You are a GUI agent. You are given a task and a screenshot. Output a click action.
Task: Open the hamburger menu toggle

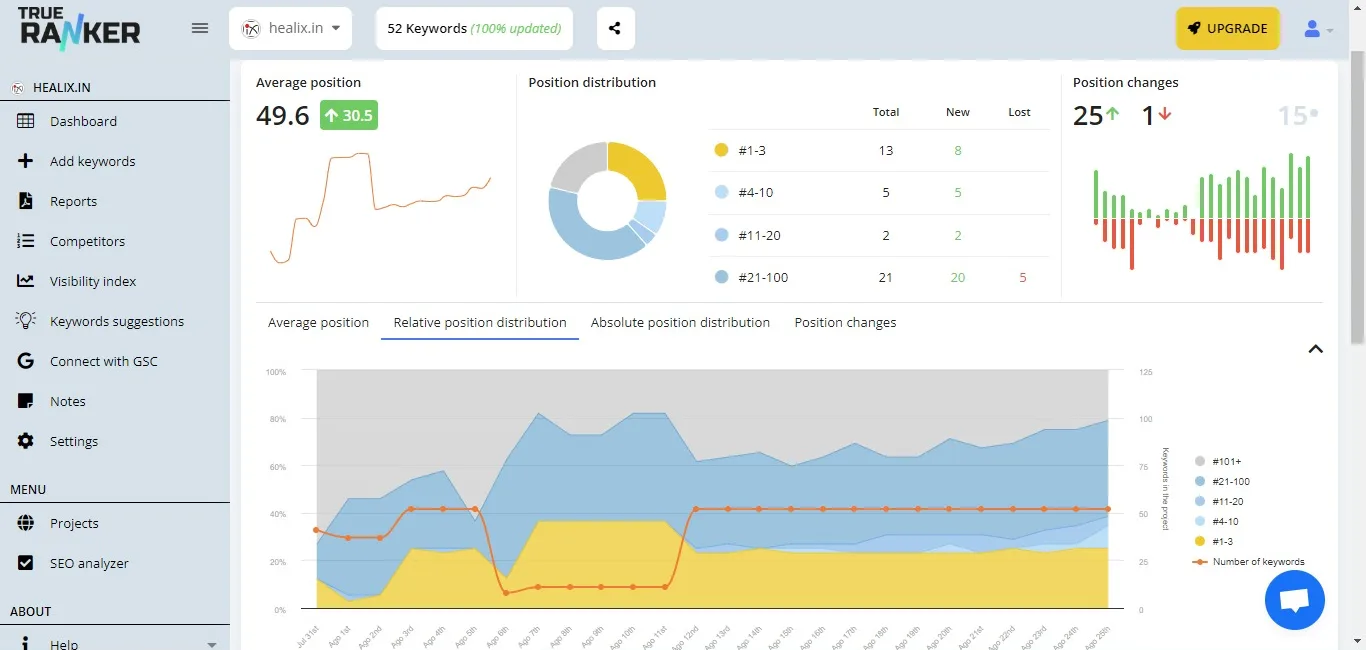200,28
